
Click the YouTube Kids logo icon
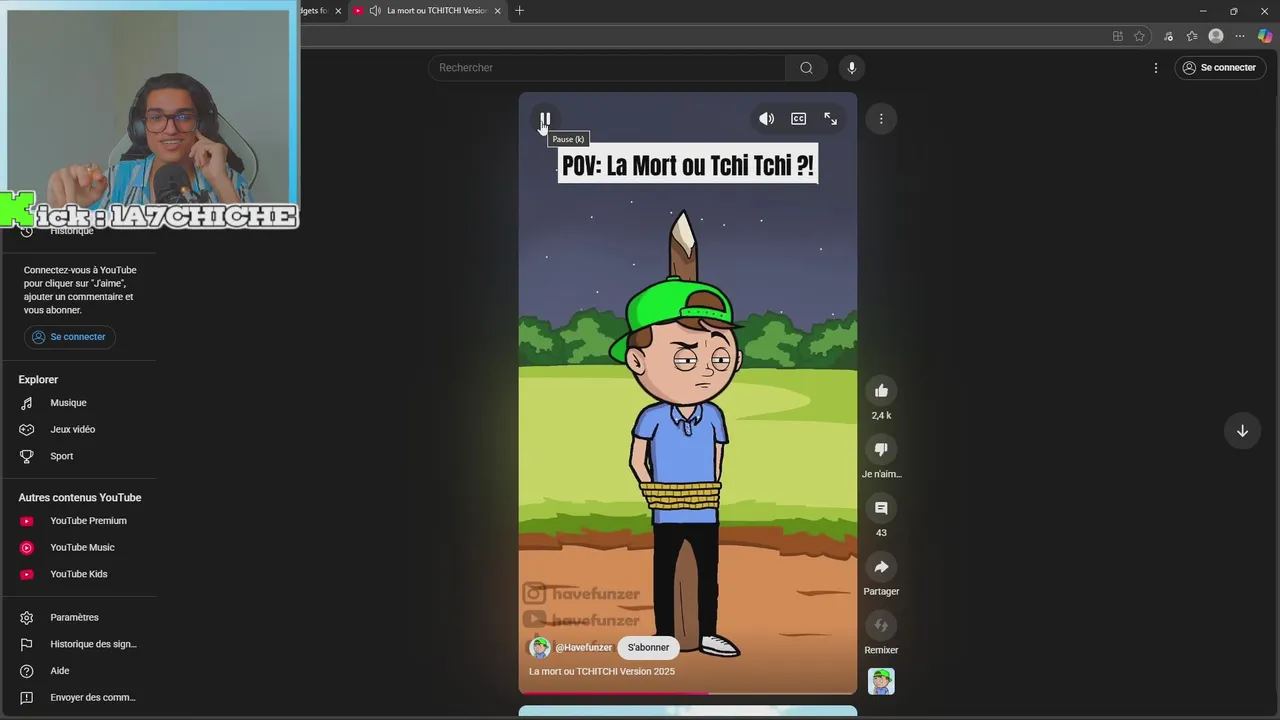click(27, 574)
